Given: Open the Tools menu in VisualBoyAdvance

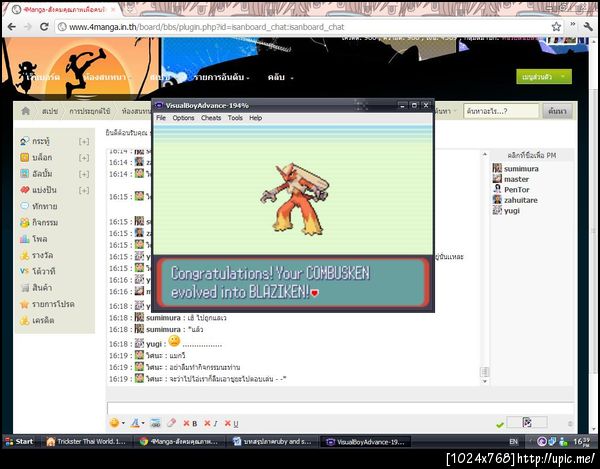Looking at the screenshot, I should [235, 118].
